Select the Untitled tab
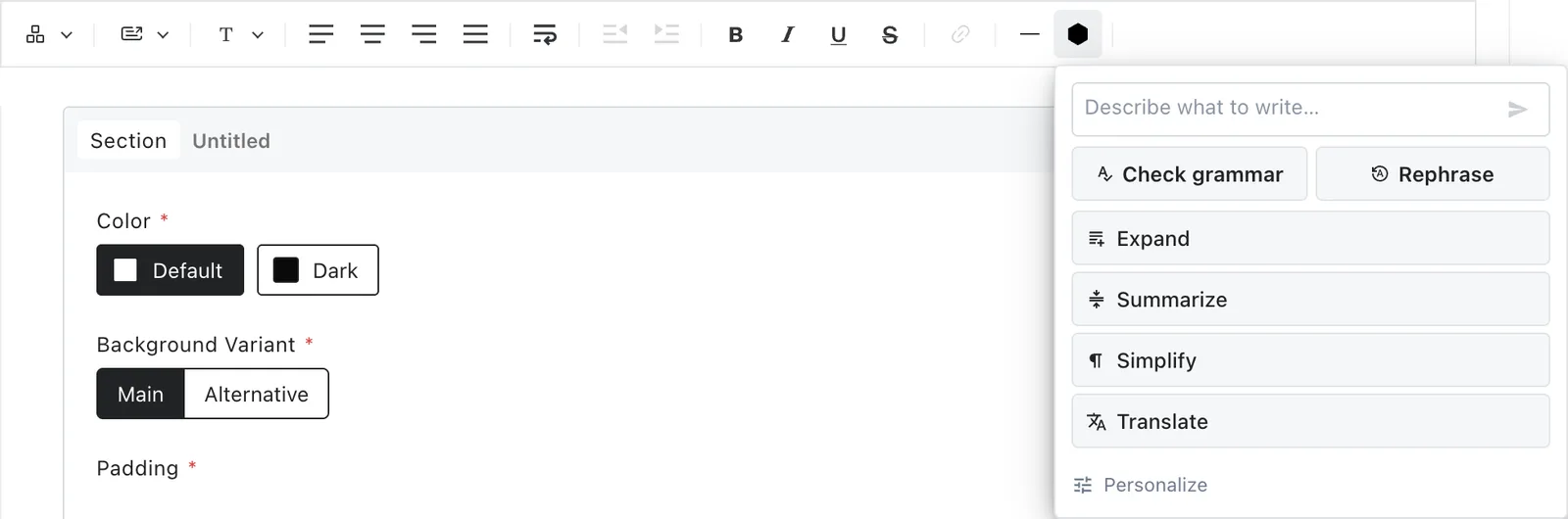Viewport: 1568px width, 519px height. [x=231, y=141]
